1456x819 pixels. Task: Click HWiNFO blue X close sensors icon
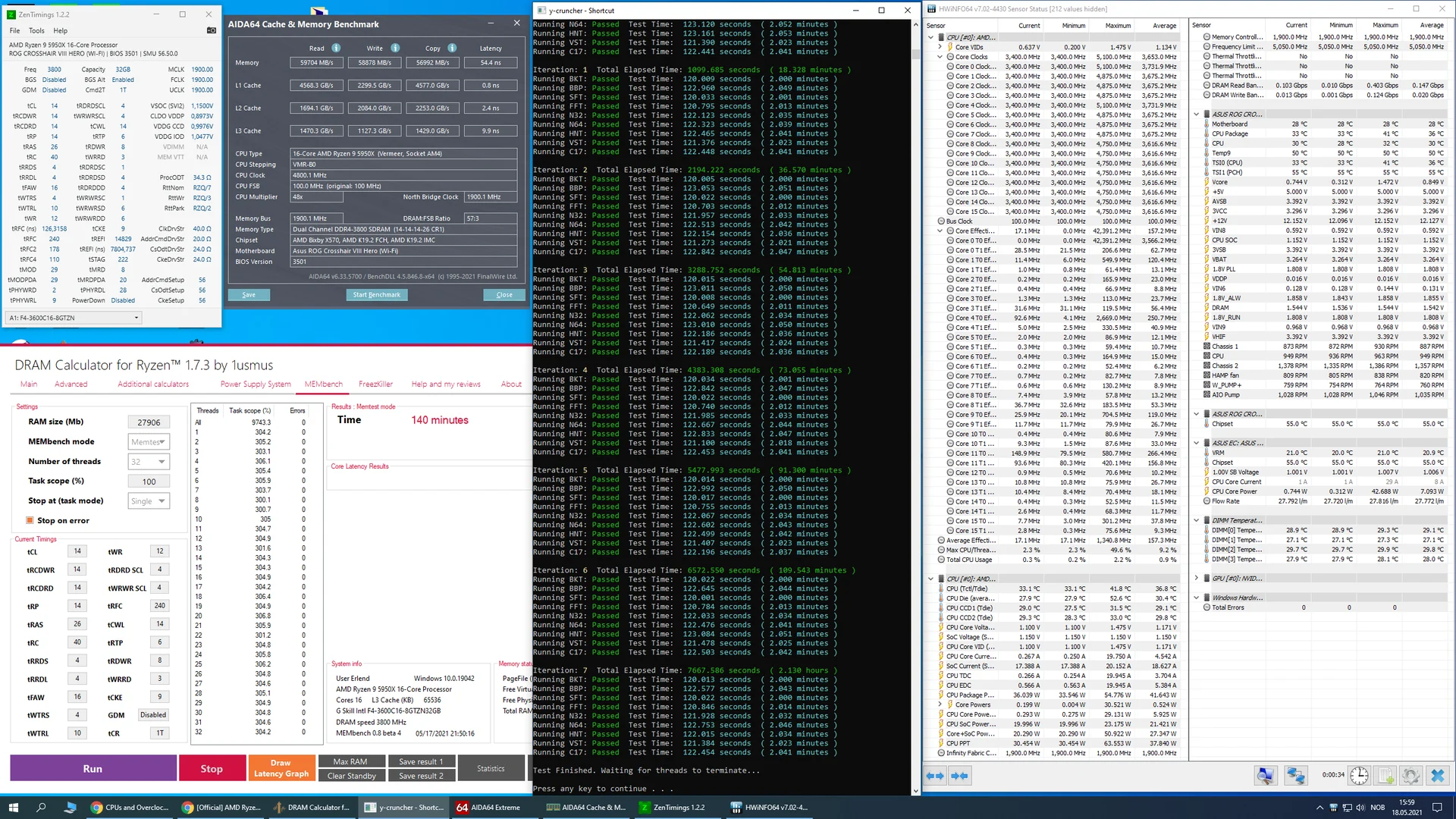click(1437, 776)
